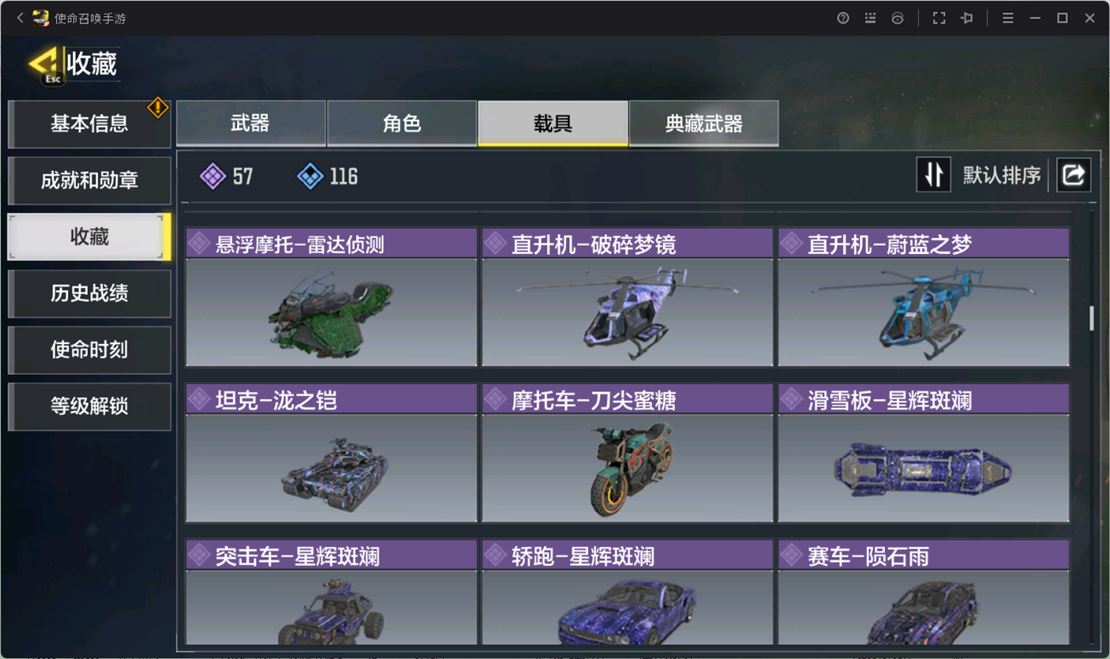The height and width of the screenshot is (659, 1110).
Task: Click the yellow Esc back arrow icon
Action: (x=45, y=64)
